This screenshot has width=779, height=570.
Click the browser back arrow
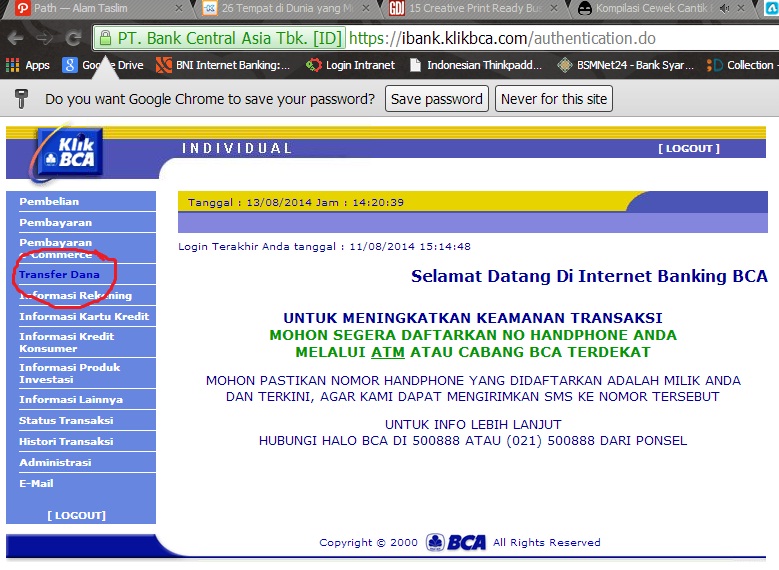[x=15, y=38]
